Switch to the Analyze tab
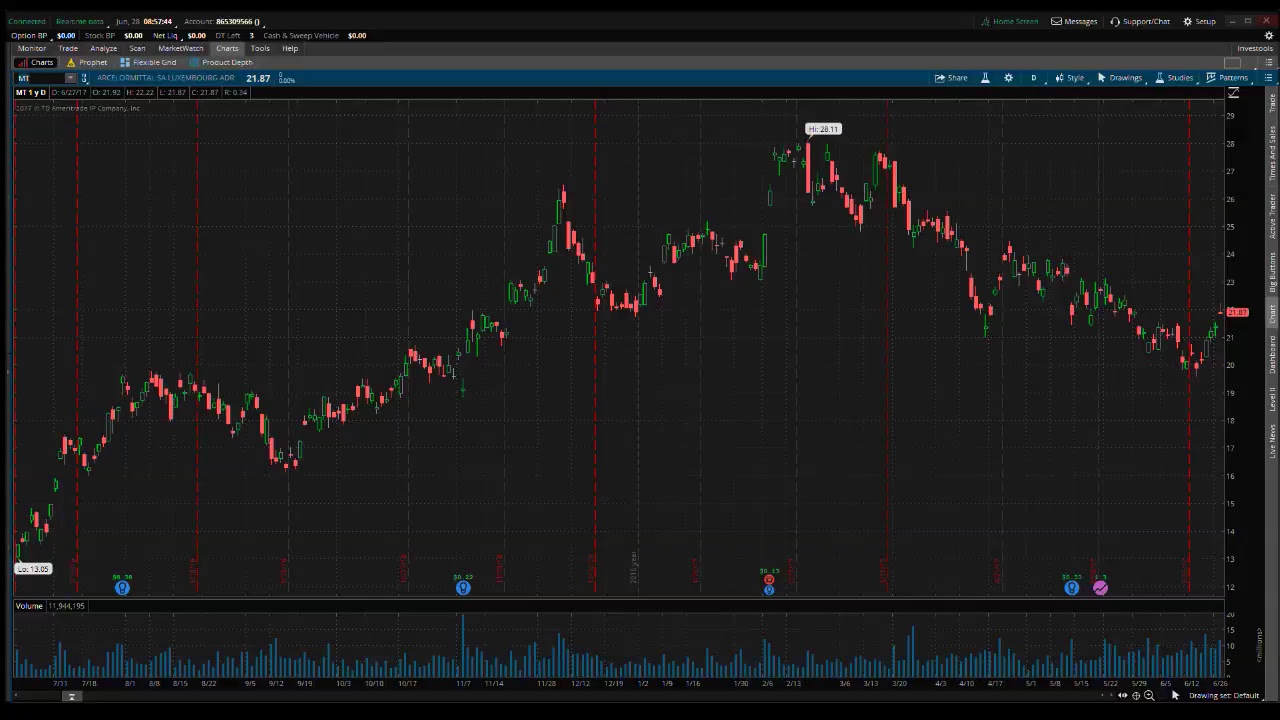The width and height of the screenshot is (1280, 720). coord(103,48)
